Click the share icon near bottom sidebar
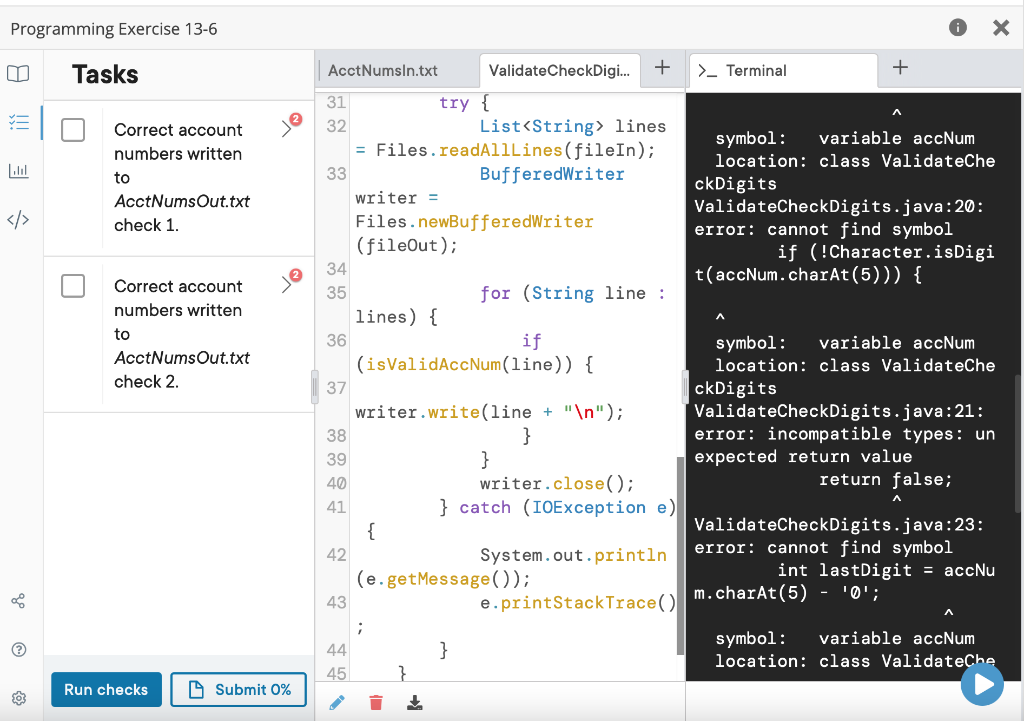Screen dimensions: 1024x721 pos(19,600)
